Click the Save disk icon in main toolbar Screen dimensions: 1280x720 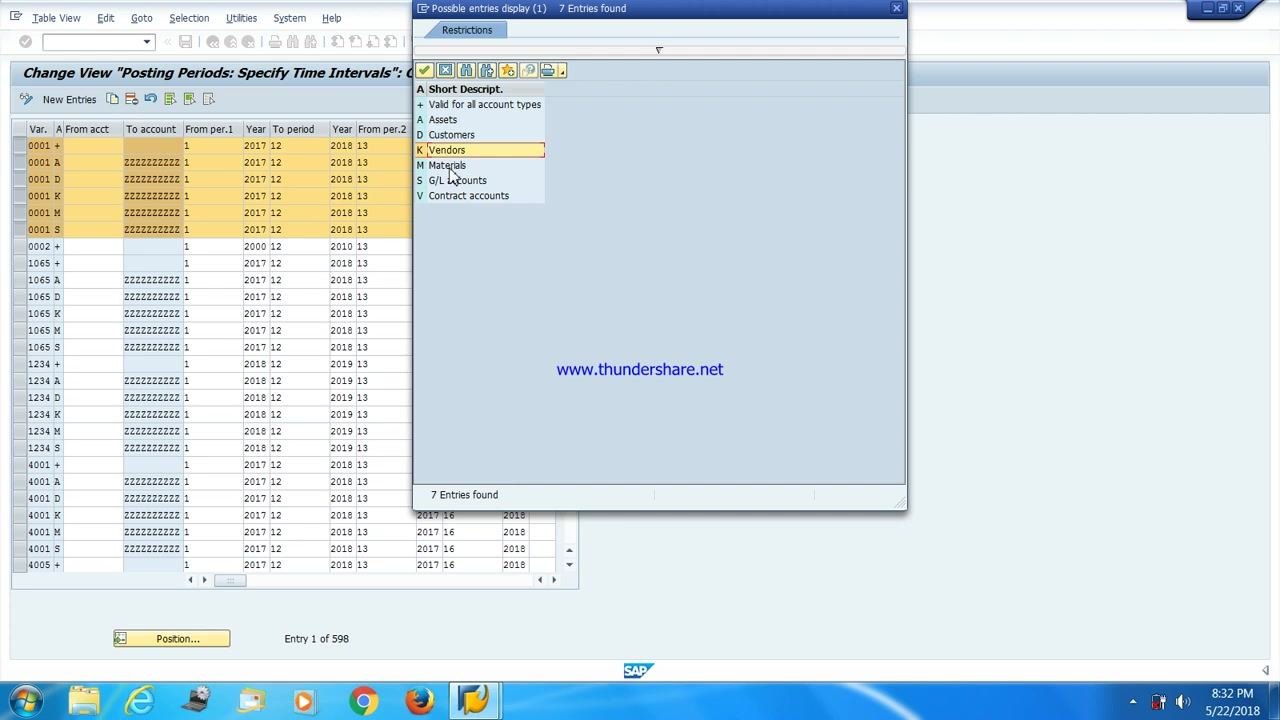click(x=185, y=42)
